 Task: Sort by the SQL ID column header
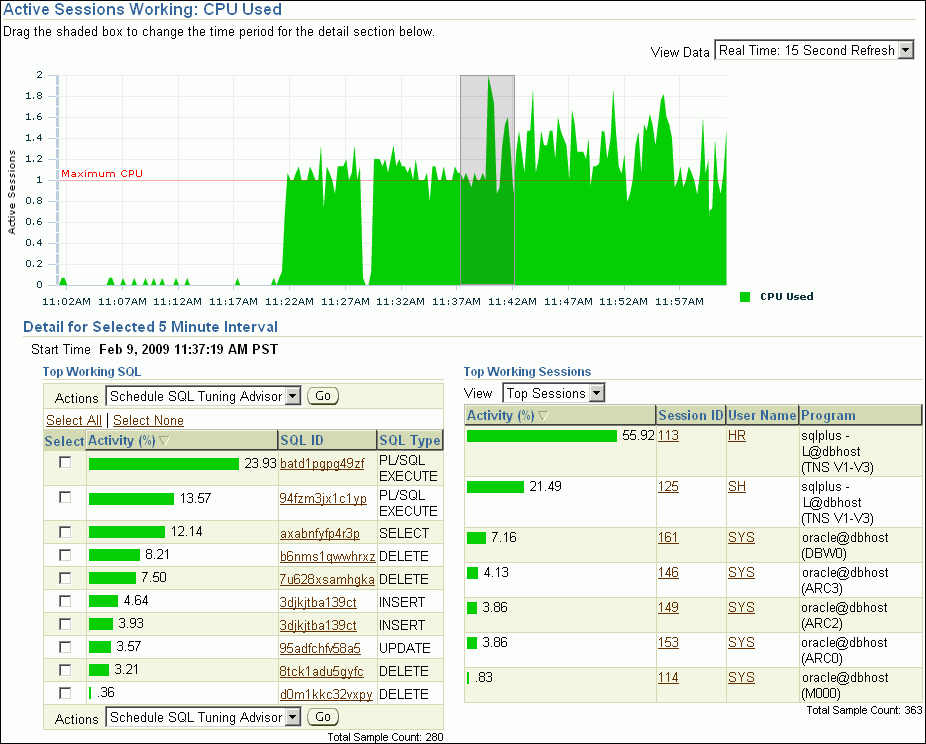[300, 440]
